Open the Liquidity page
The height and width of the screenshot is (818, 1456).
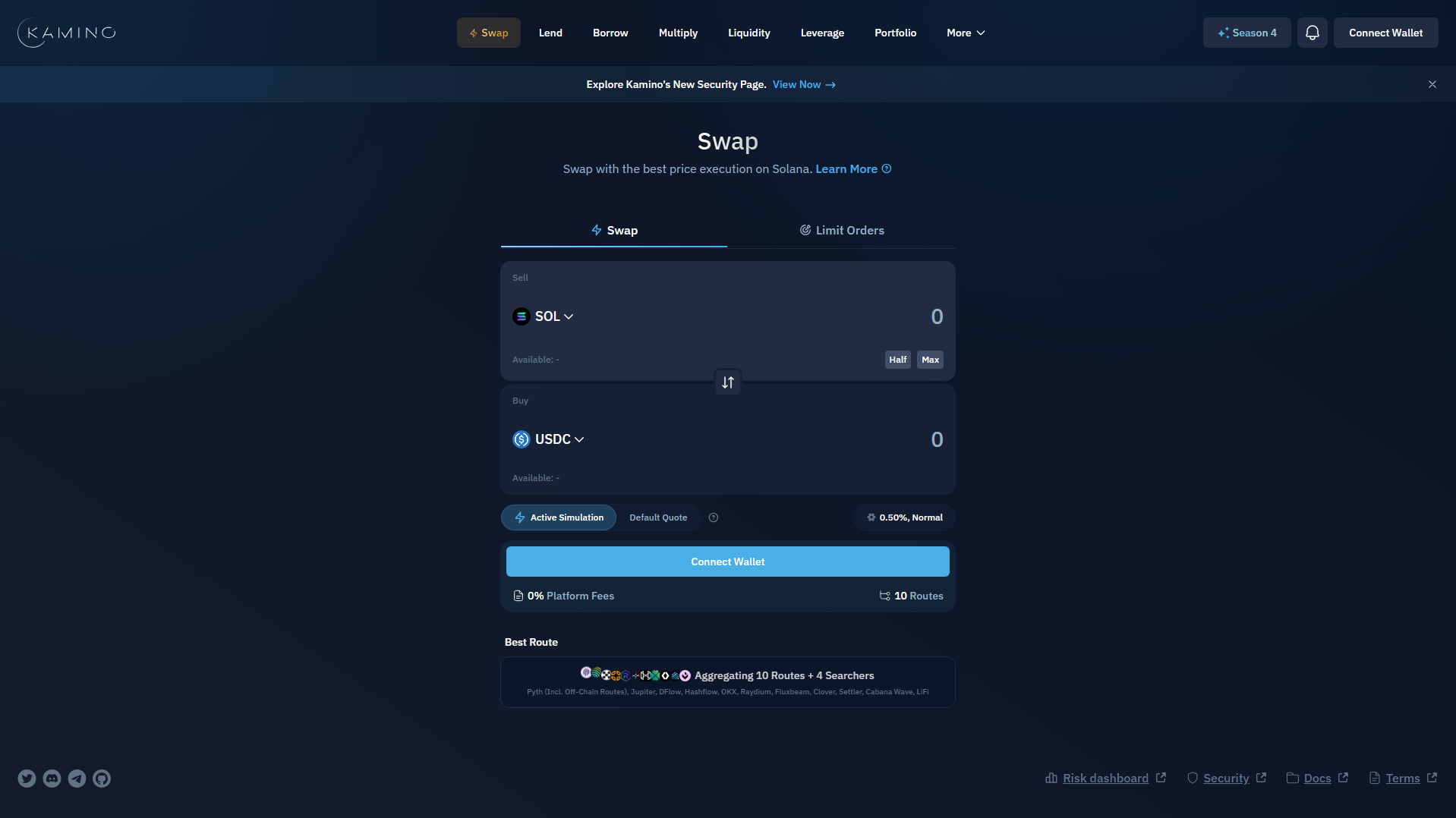[x=748, y=33]
